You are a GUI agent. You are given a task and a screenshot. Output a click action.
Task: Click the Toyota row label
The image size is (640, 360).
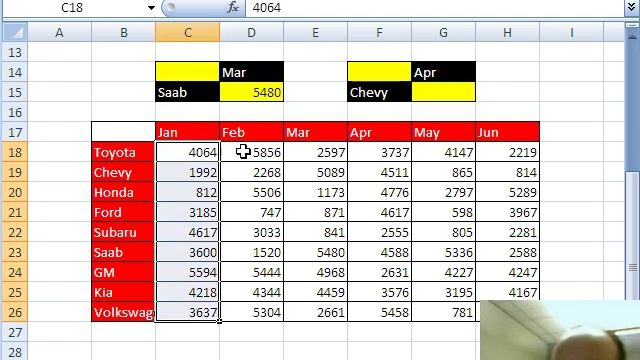pos(124,152)
